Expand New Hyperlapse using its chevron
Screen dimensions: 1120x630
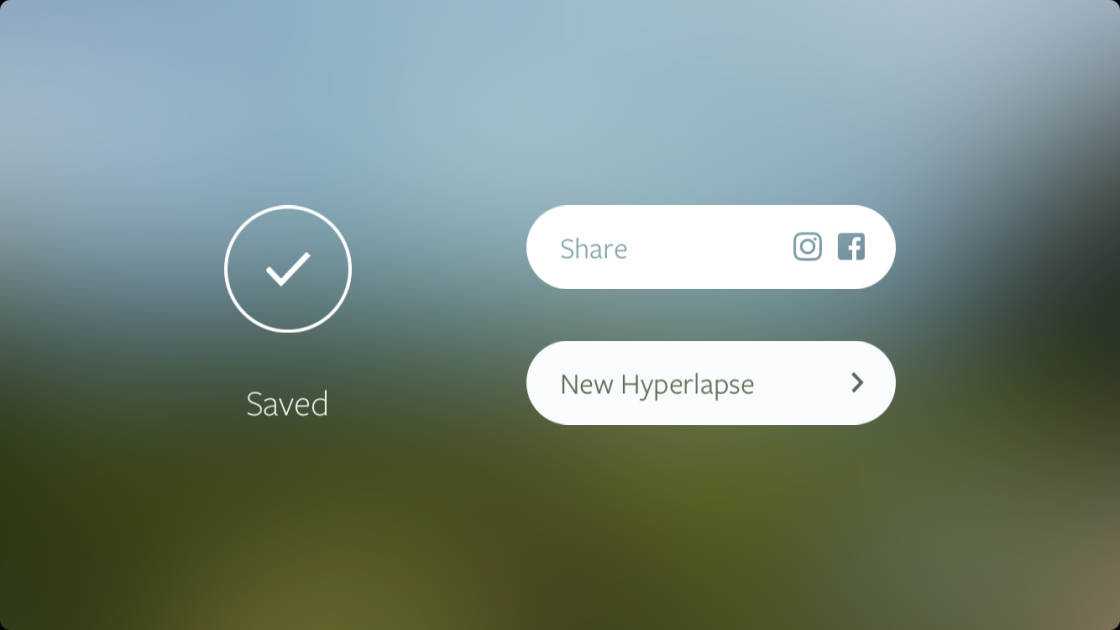pyautogui.click(x=857, y=383)
